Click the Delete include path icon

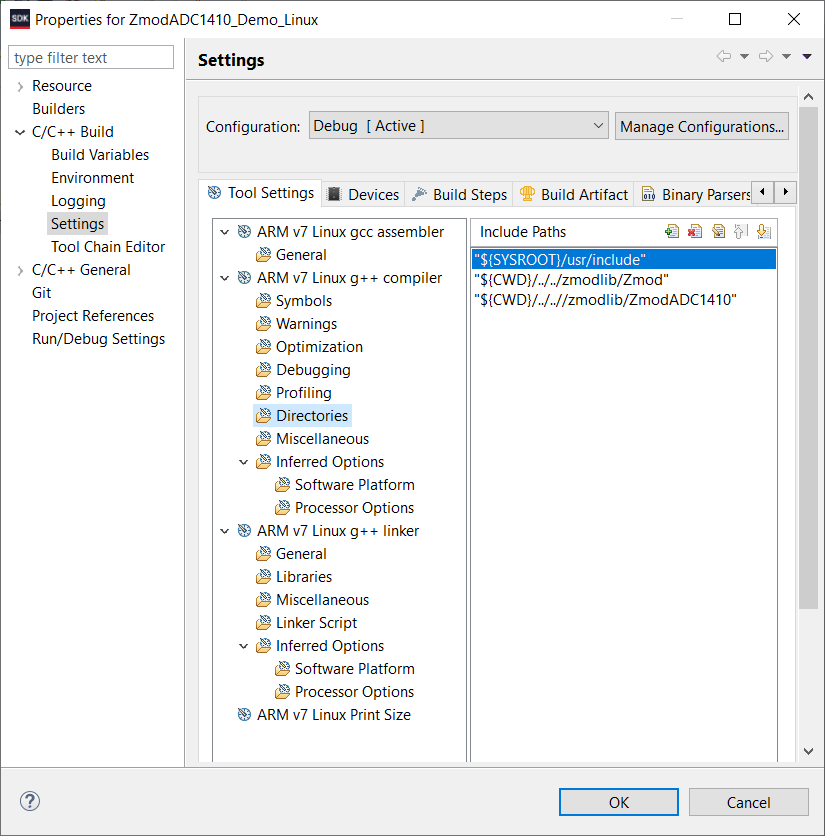tap(695, 231)
